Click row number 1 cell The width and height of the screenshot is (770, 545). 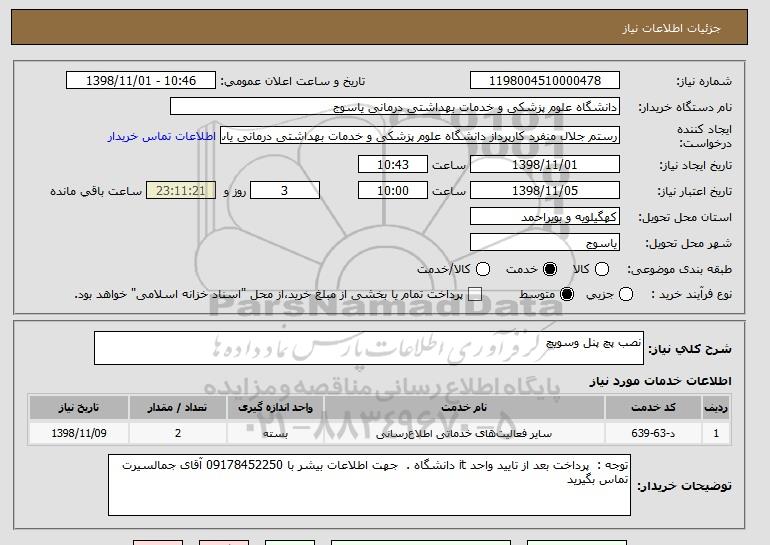(x=716, y=434)
